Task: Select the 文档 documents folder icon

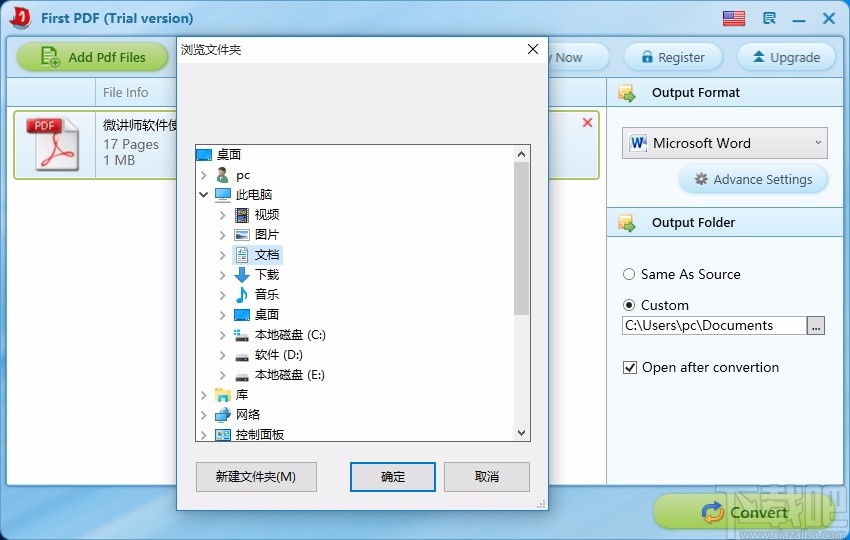Action: pyautogui.click(x=242, y=255)
